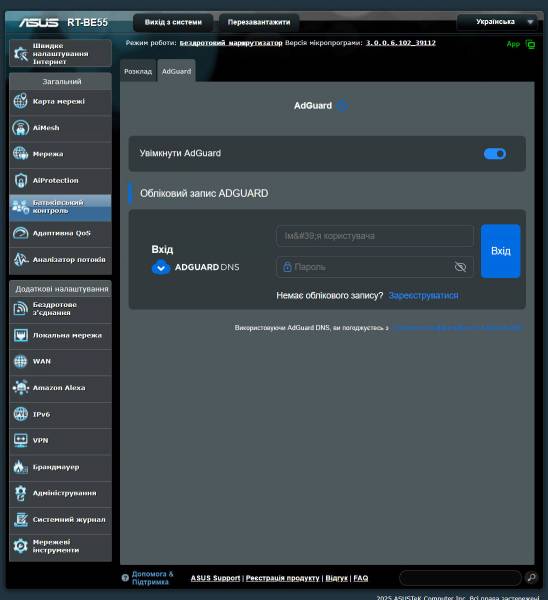Open the FAQ link
Screen dimensions: 548x600
360,578
